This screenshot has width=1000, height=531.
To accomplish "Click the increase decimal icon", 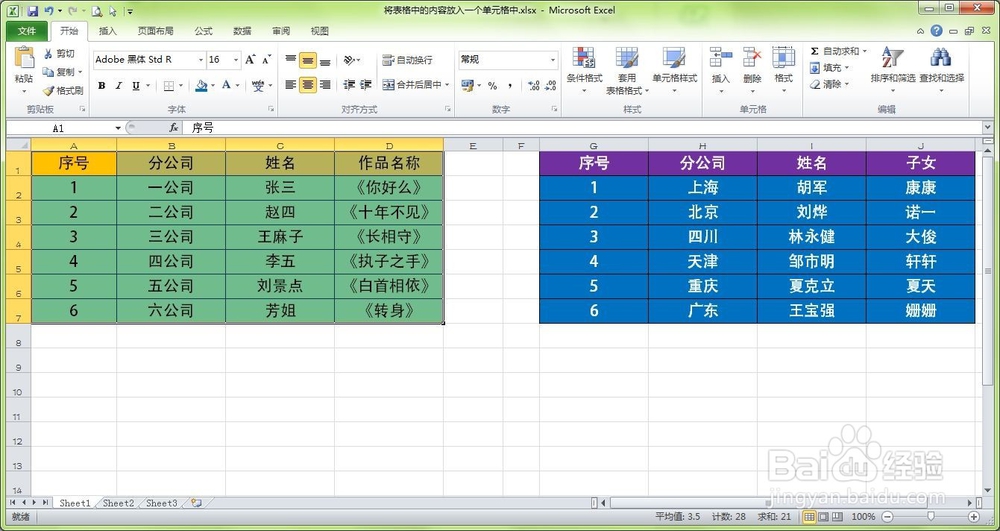I will pos(534,85).
